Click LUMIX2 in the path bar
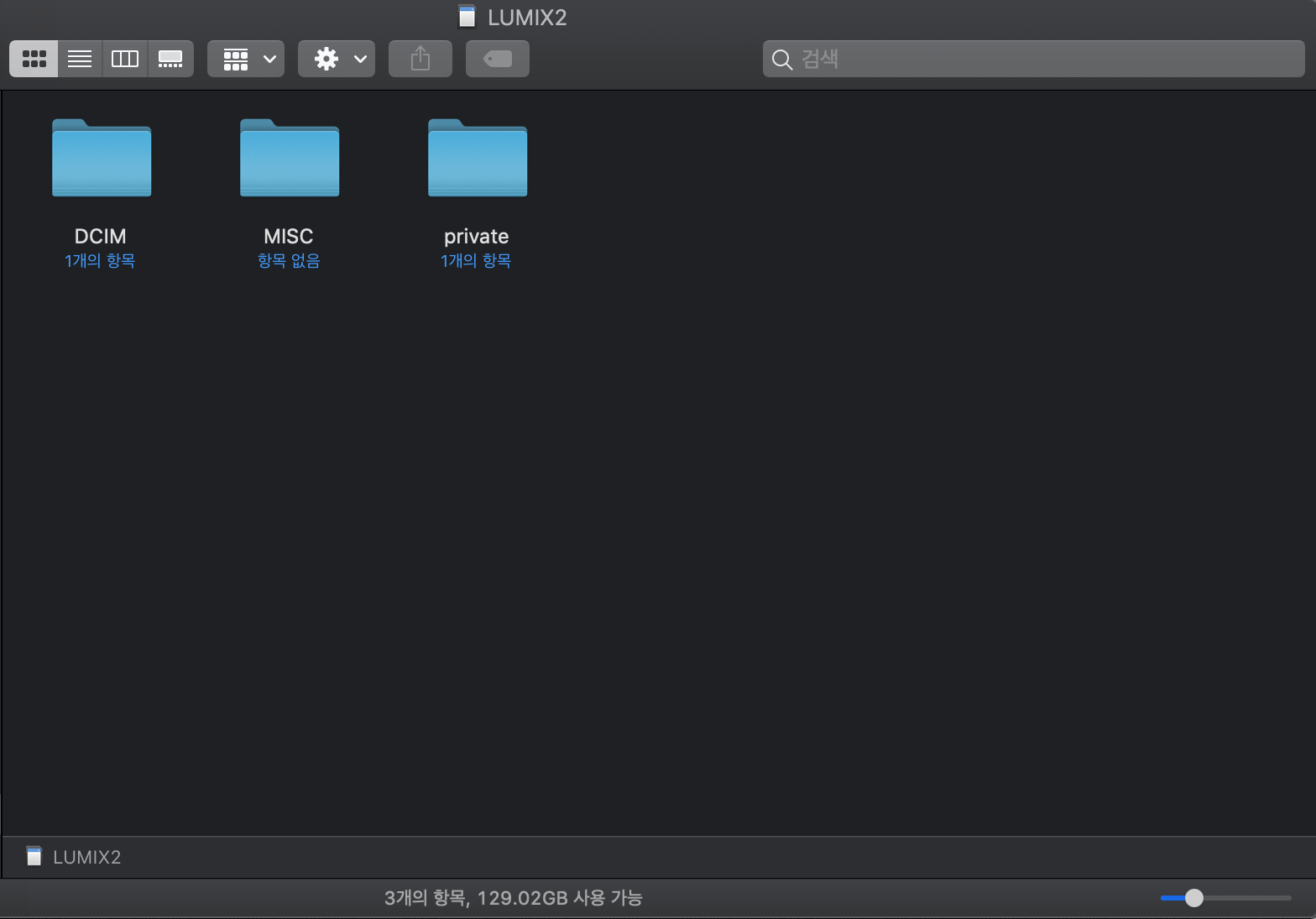The image size is (1316, 919). click(74, 857)
